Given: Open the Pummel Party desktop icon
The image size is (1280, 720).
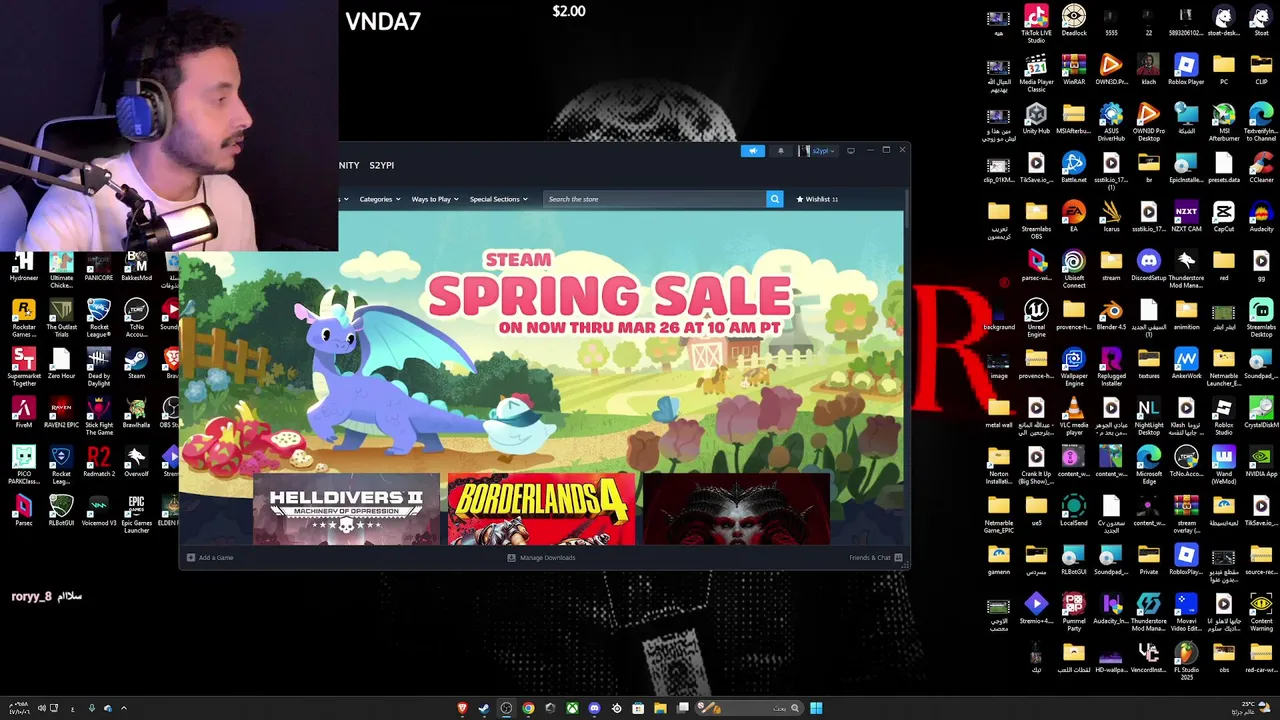Looking at the screenshot, I should [1074, 611].
